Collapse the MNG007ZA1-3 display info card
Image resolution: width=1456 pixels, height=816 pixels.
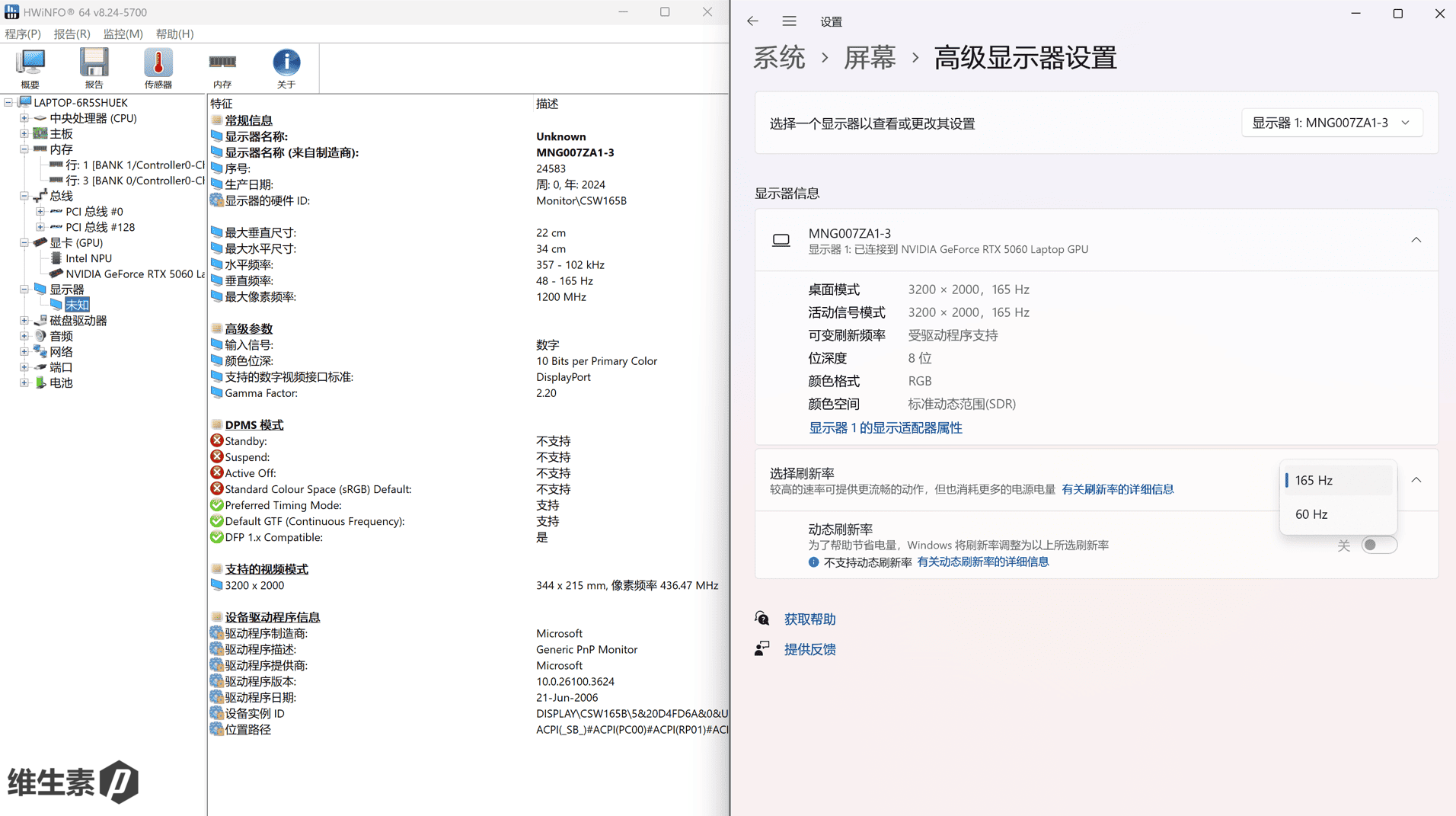click(1416, 240)
